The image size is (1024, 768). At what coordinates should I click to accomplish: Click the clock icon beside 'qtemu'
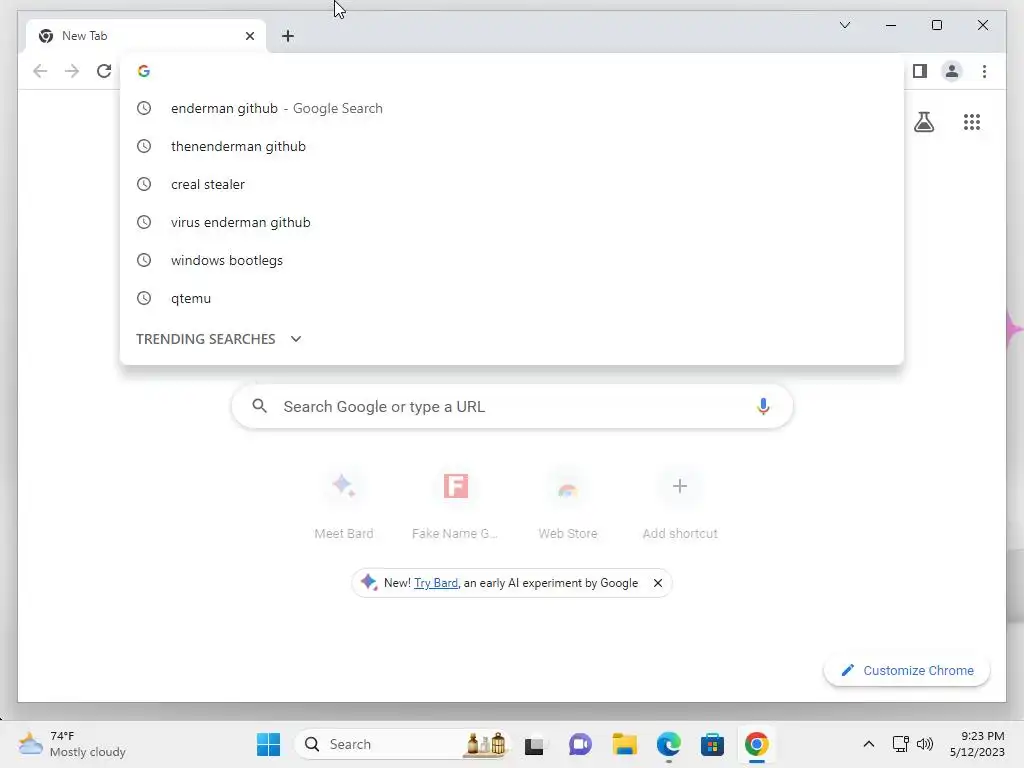(144, 298)
